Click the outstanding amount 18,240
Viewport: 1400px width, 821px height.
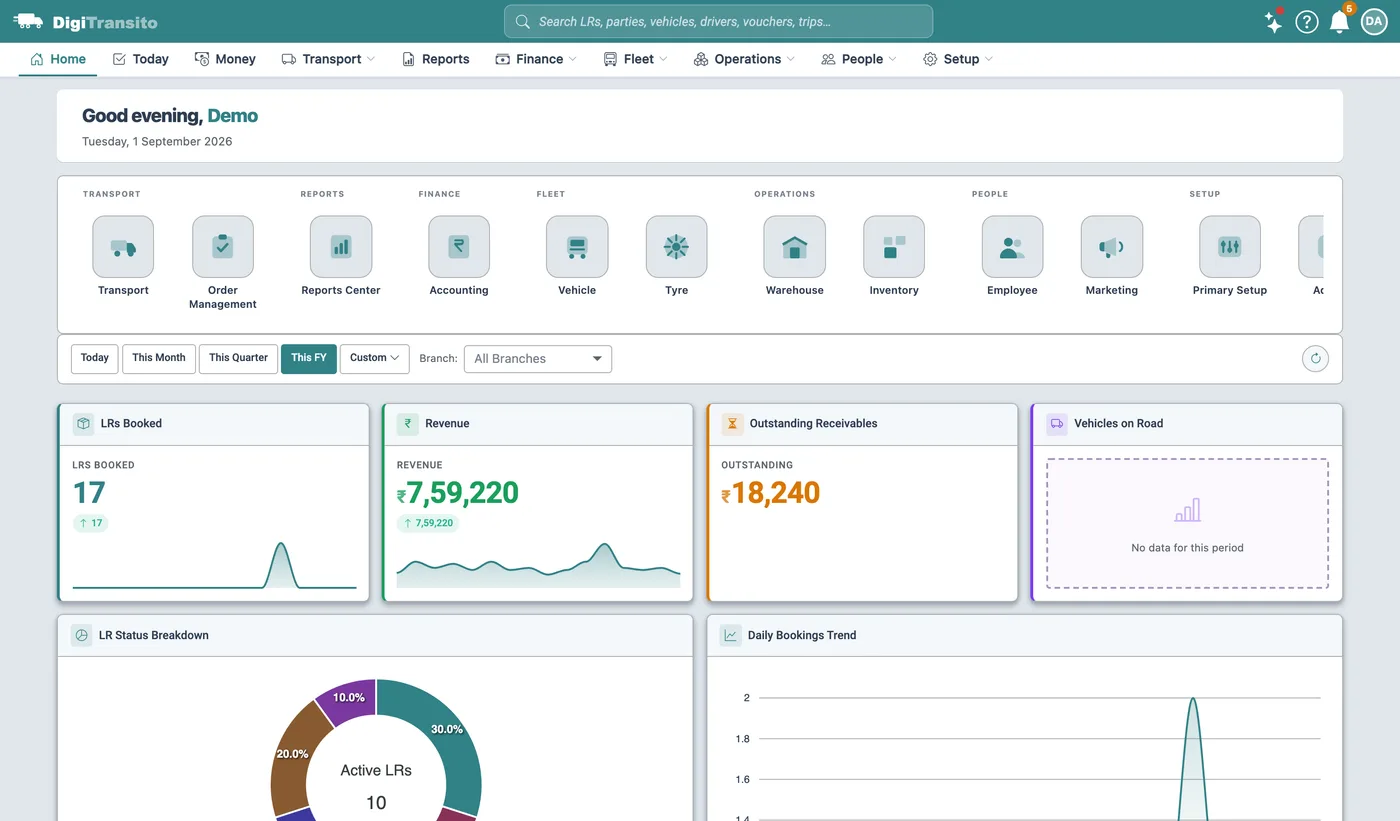(771, 493)
